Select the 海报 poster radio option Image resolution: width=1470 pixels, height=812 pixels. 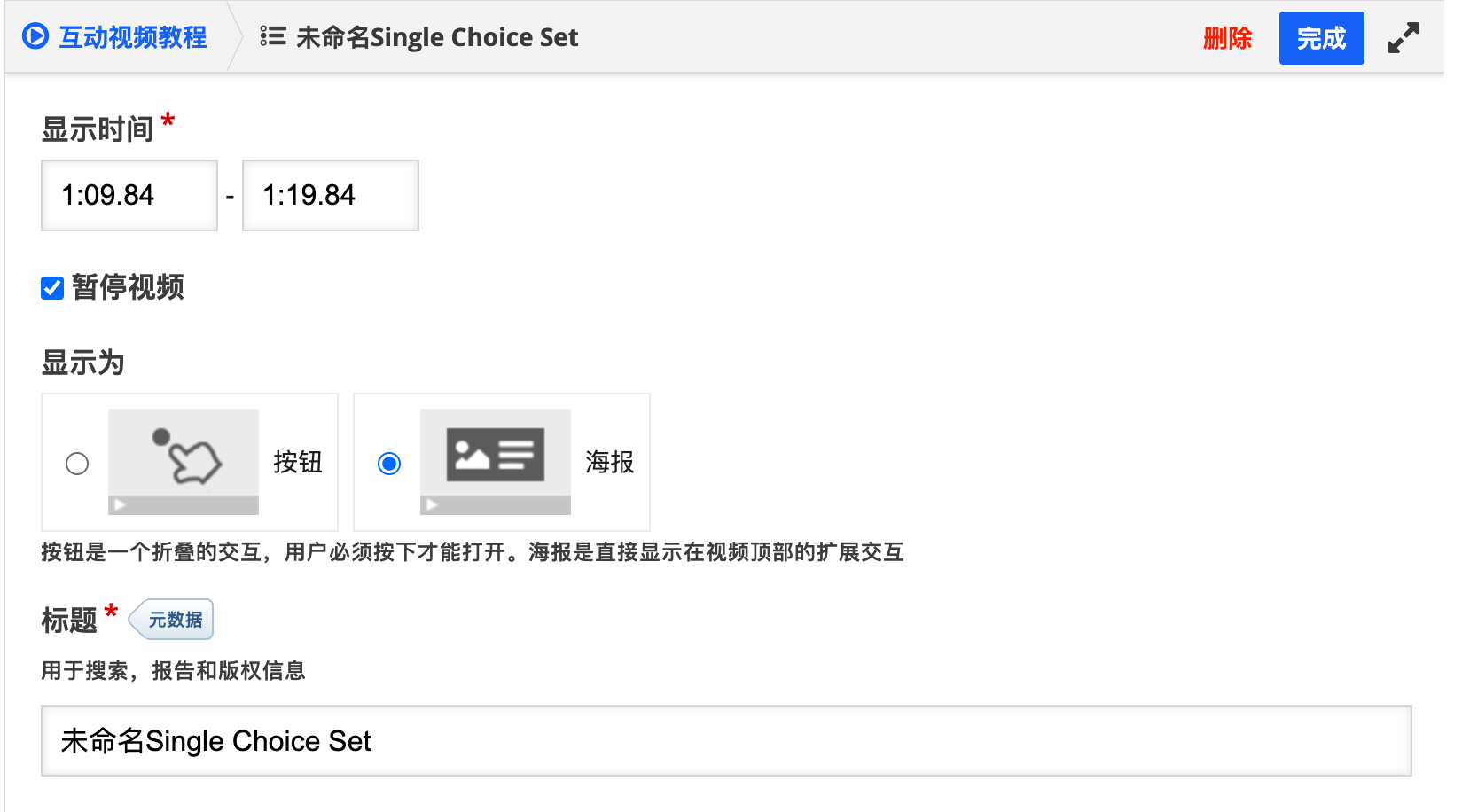(x=389, y=464)
